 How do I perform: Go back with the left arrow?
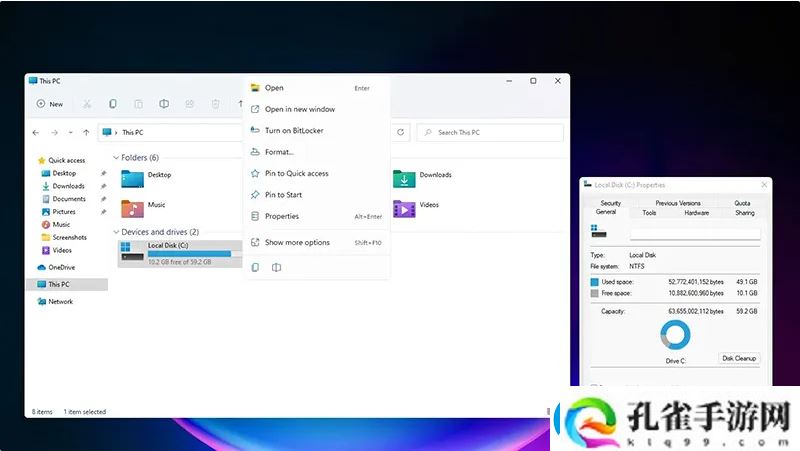point(36,133)
